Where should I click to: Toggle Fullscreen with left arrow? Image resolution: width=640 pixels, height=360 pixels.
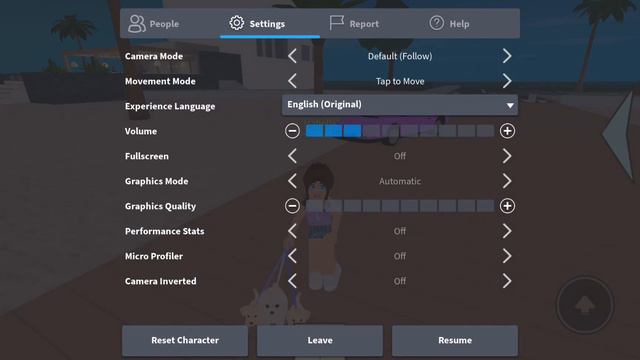coord(292,156)
